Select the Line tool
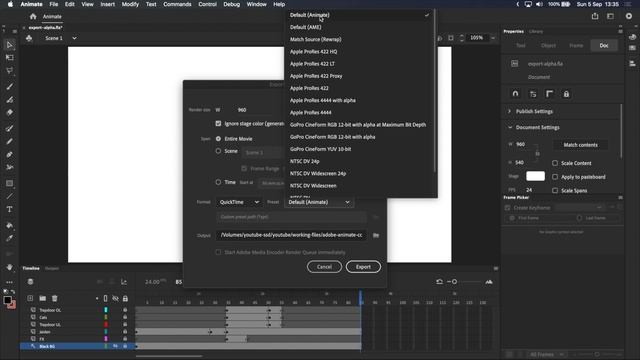Screen dimensions: 640x360 [9, 196]
